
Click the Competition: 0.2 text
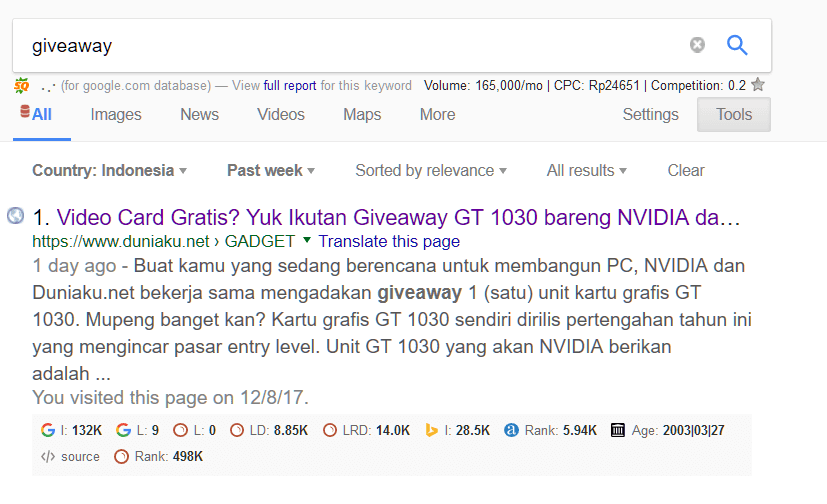(698, 85)
